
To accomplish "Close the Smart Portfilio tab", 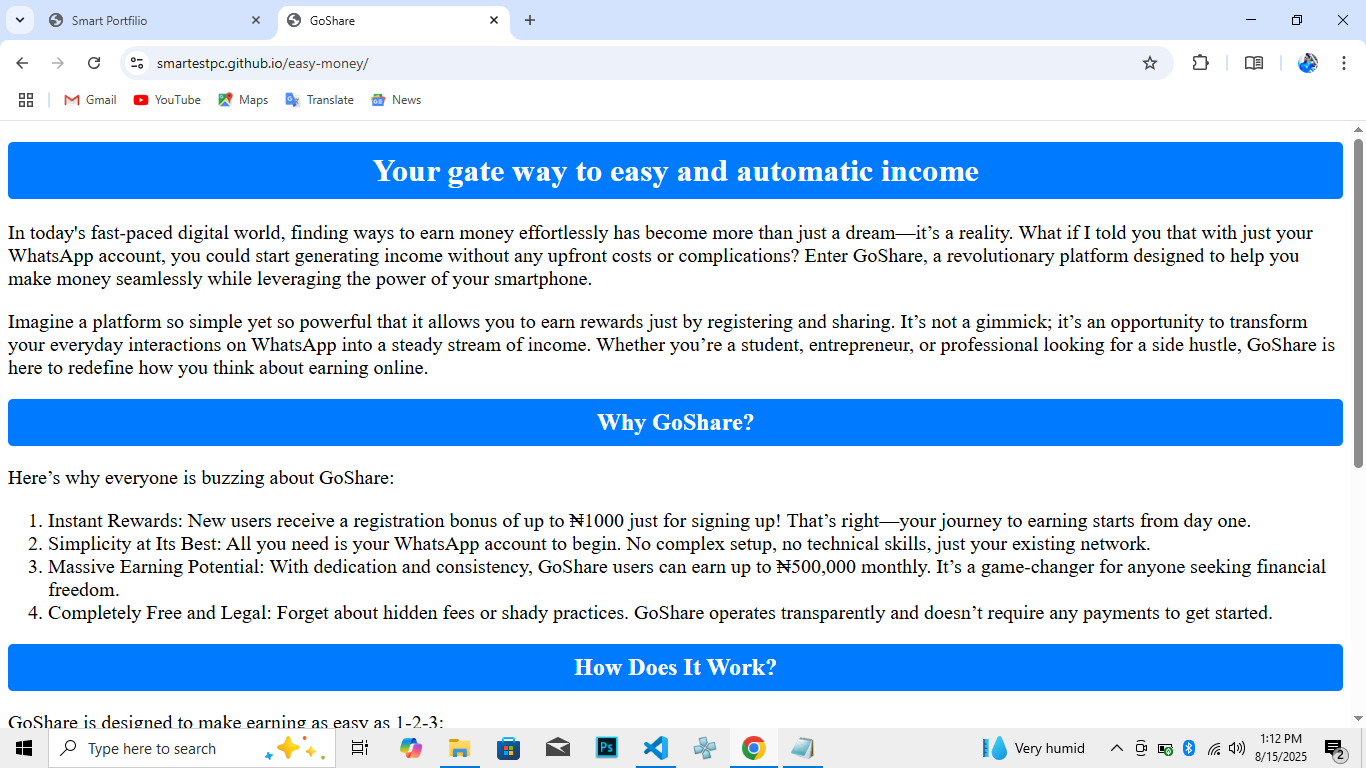I will [256, 20].
